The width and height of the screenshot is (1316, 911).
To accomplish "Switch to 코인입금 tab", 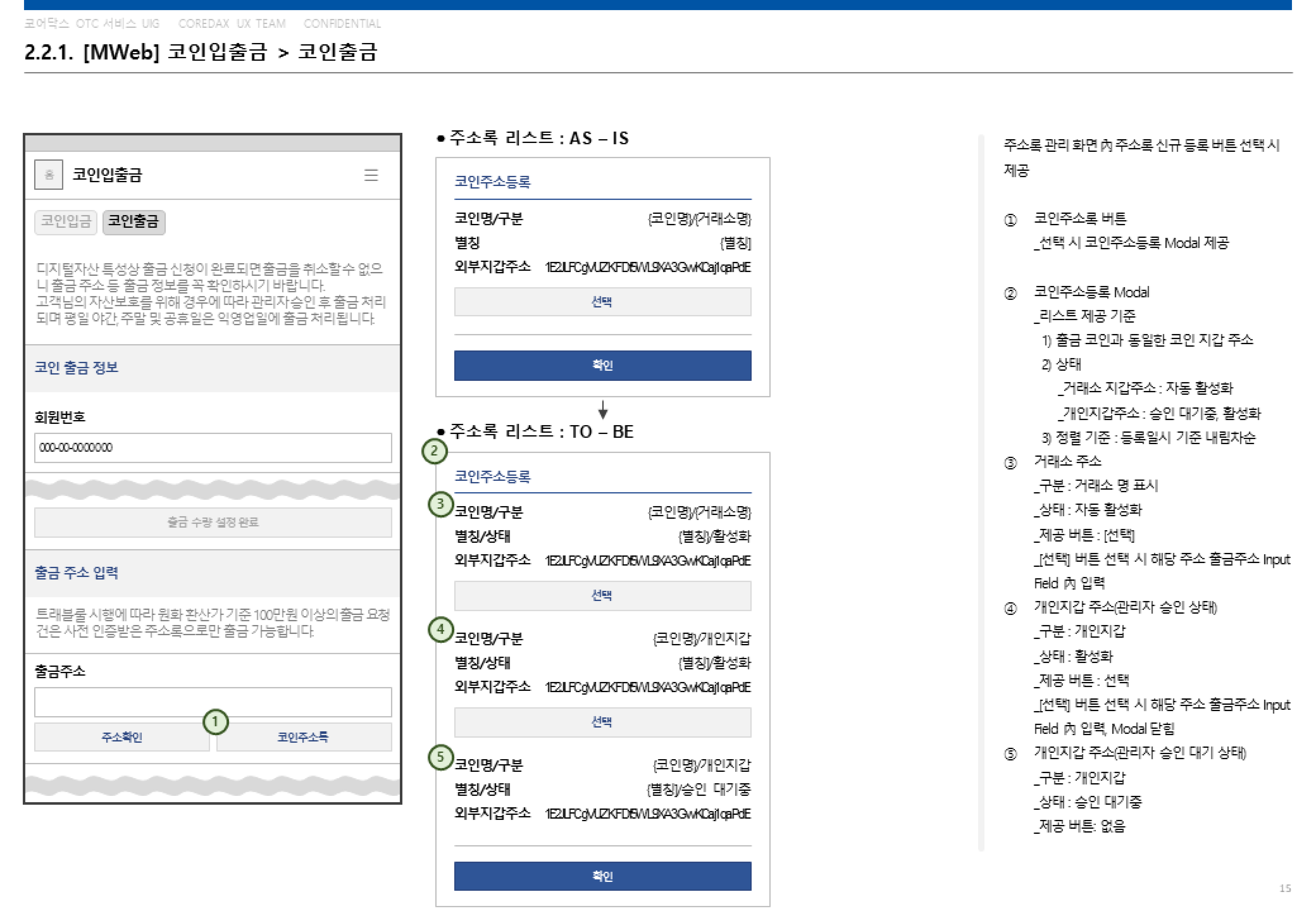I will click(x=65, y=221).
